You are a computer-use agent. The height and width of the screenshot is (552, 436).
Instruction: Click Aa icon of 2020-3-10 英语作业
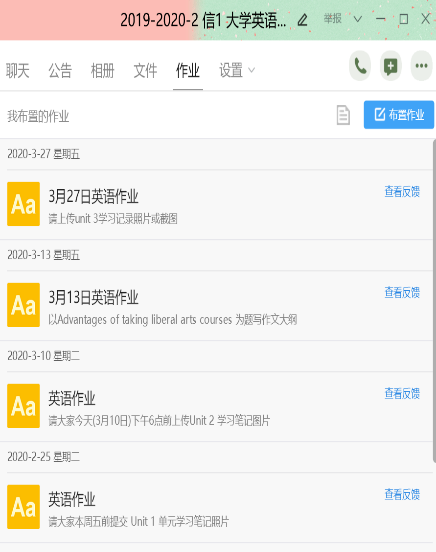23,406
